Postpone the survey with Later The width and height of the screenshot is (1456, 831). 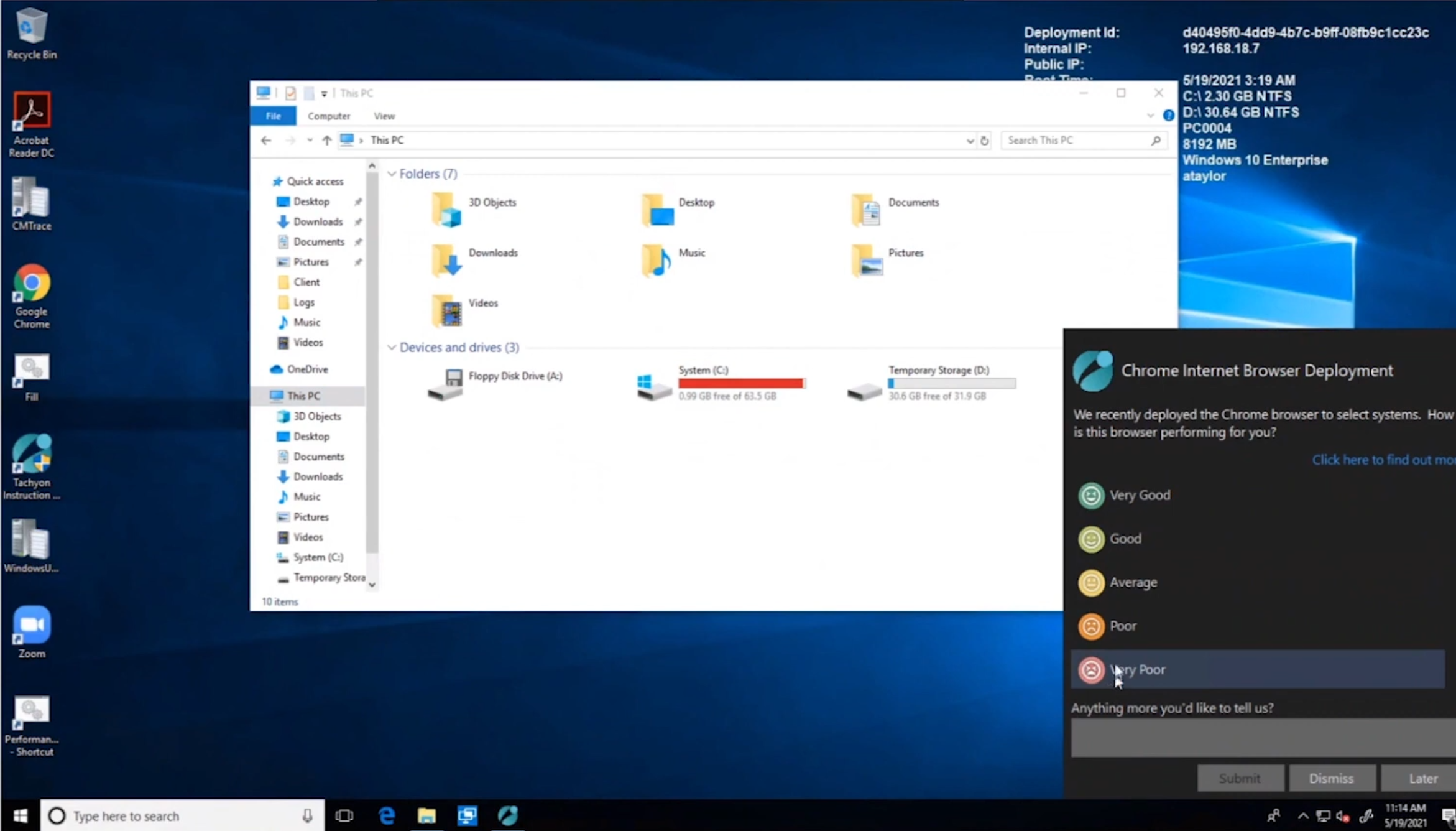[1420, 778]
